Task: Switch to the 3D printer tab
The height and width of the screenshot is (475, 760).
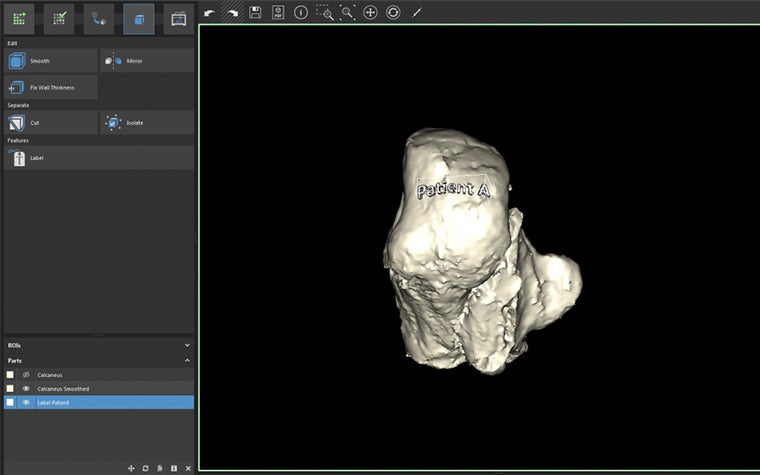Action: click(178, 17)
